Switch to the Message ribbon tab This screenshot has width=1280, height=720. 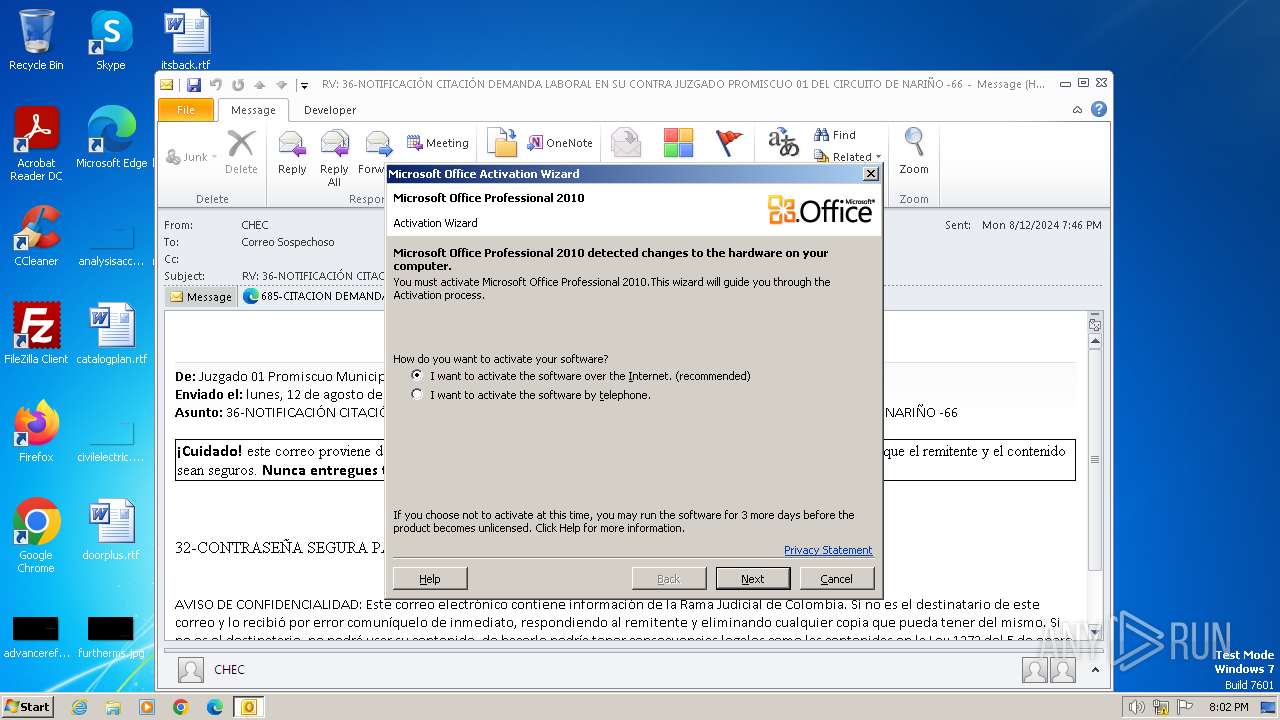coord(253,110)
